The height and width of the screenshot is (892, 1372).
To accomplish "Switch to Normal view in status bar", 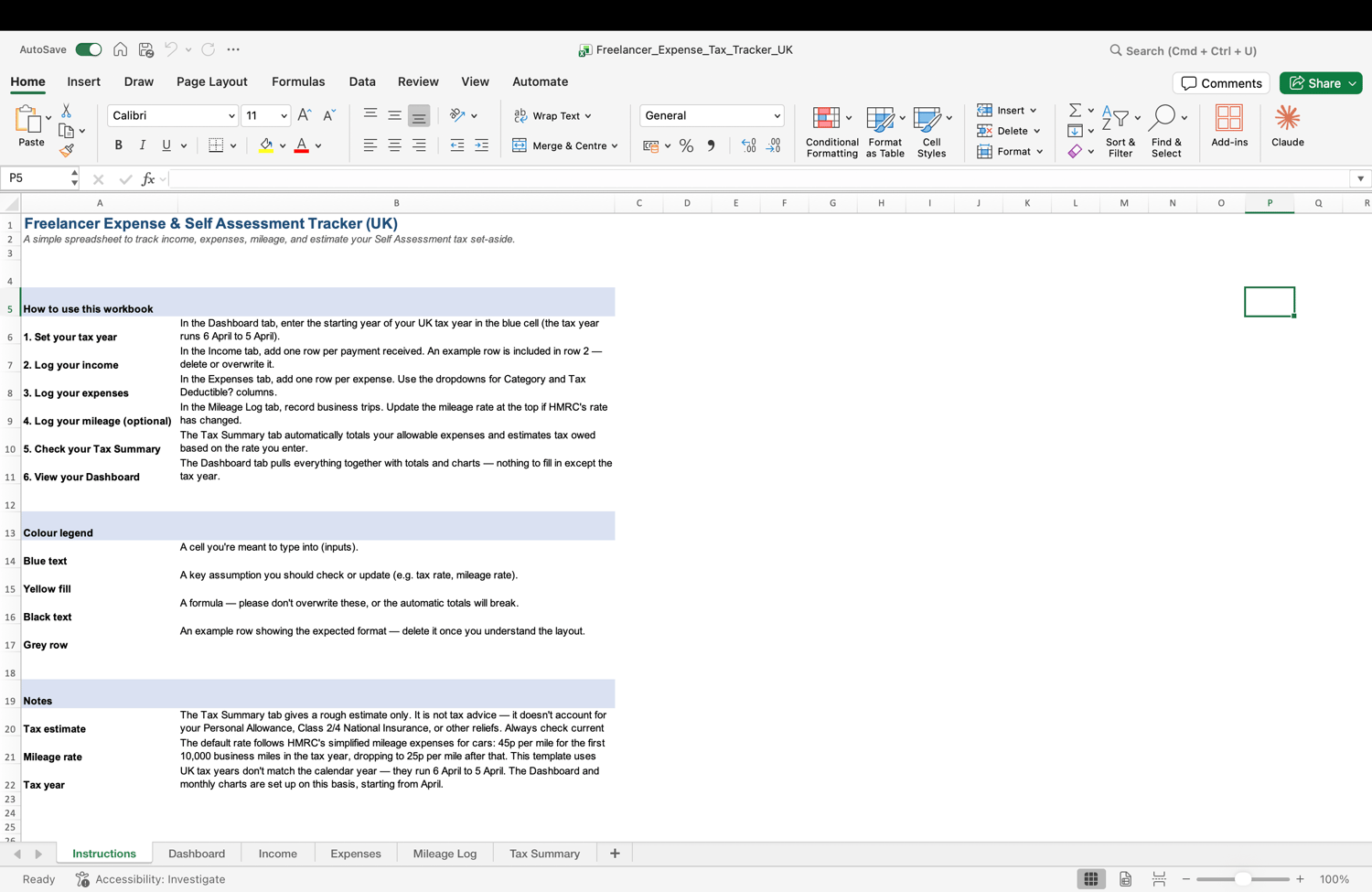I will pos(1091,879).
